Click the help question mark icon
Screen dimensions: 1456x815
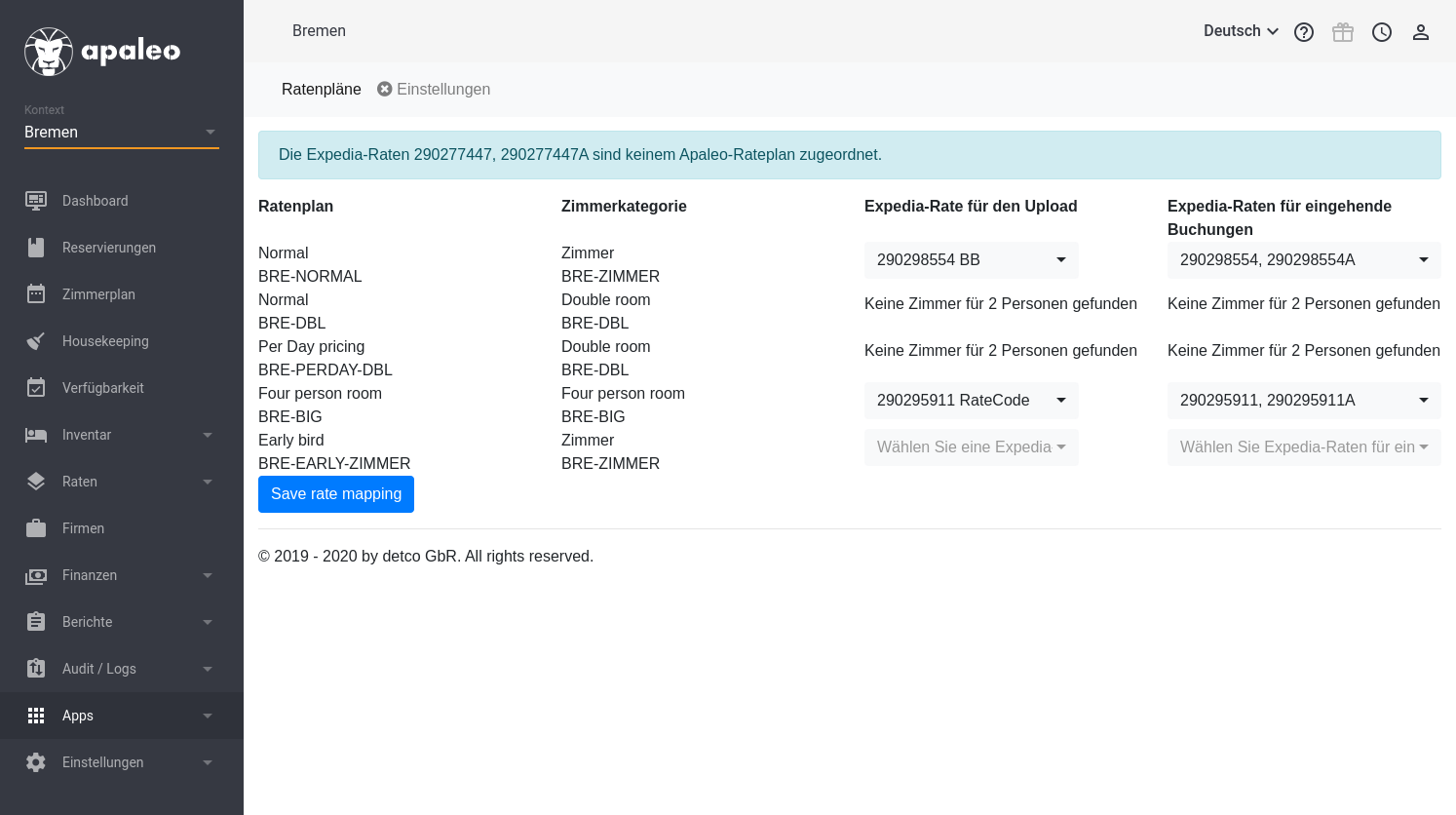pos(1304,32)
